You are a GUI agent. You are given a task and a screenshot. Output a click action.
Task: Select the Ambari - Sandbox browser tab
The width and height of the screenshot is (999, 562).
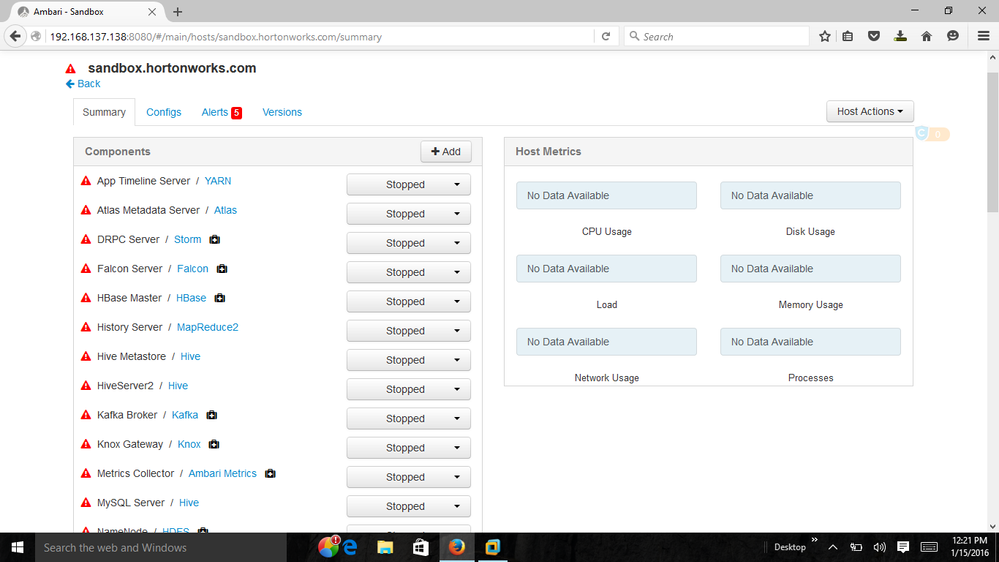point(86,11)
